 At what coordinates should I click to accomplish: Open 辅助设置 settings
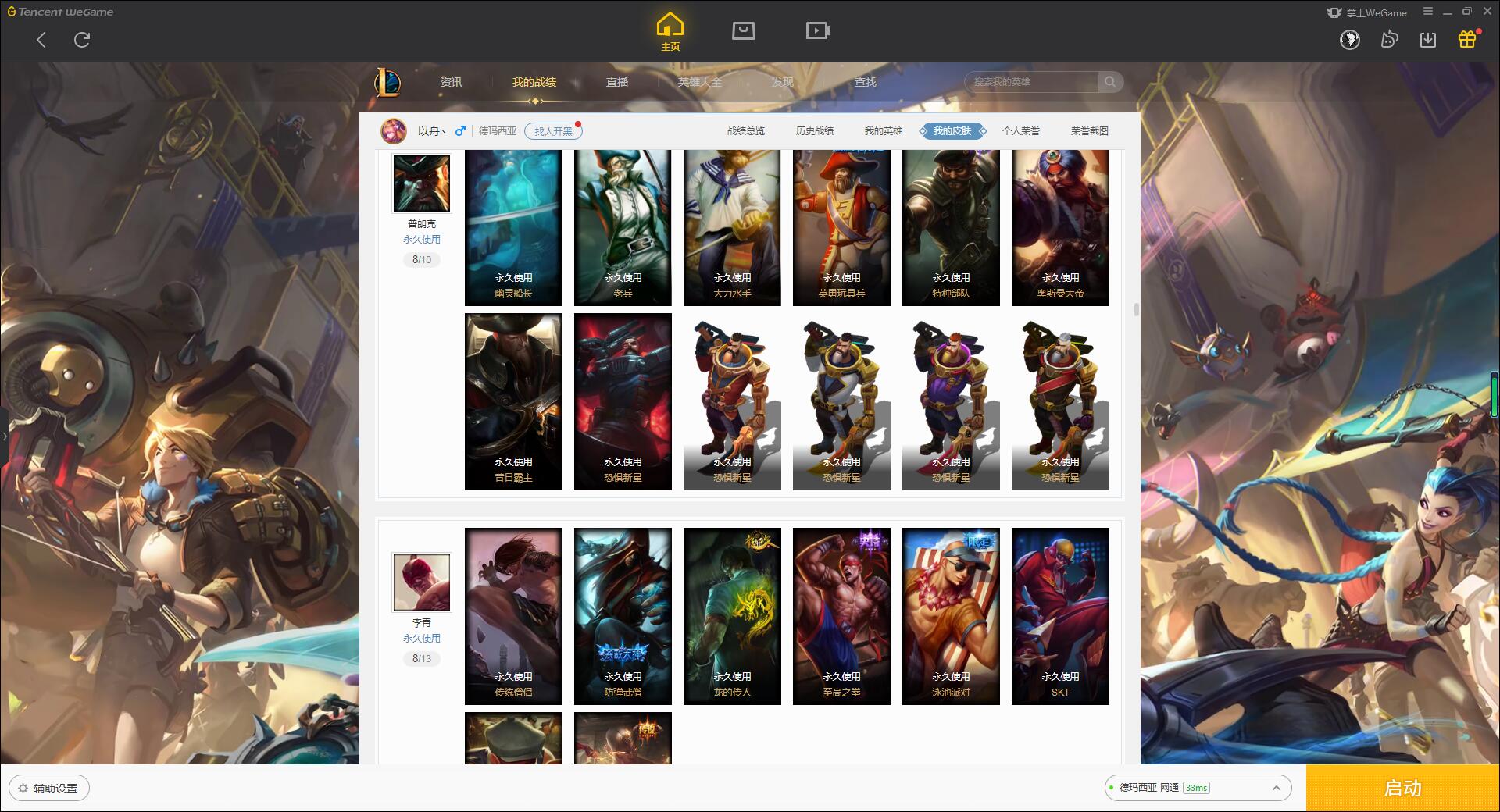[49, 789]
